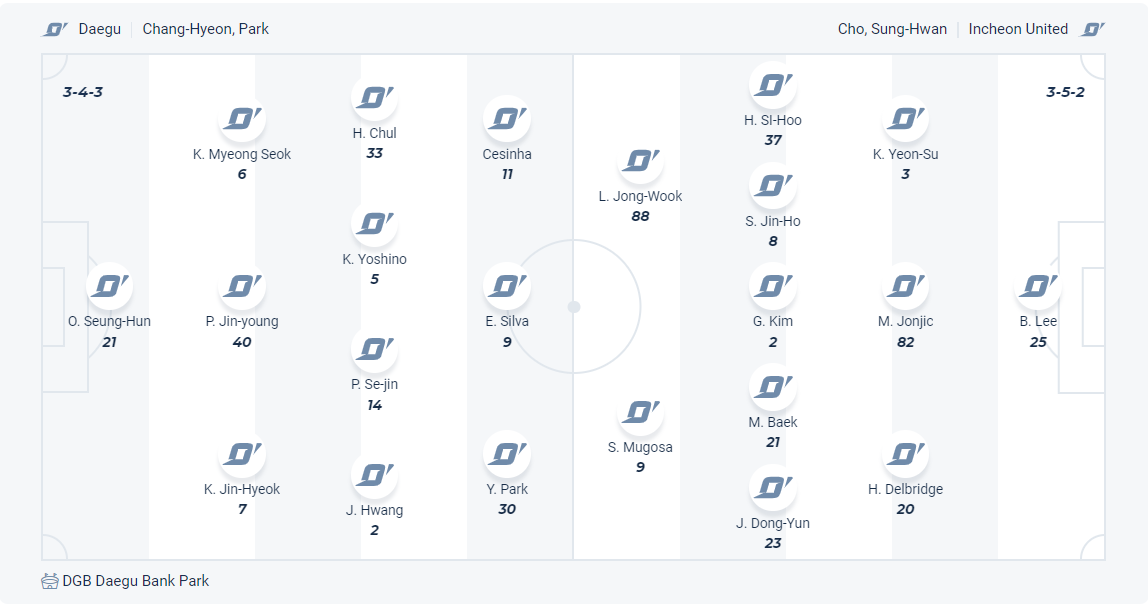Click H. Delbridge's player icon

coord(906,454)
